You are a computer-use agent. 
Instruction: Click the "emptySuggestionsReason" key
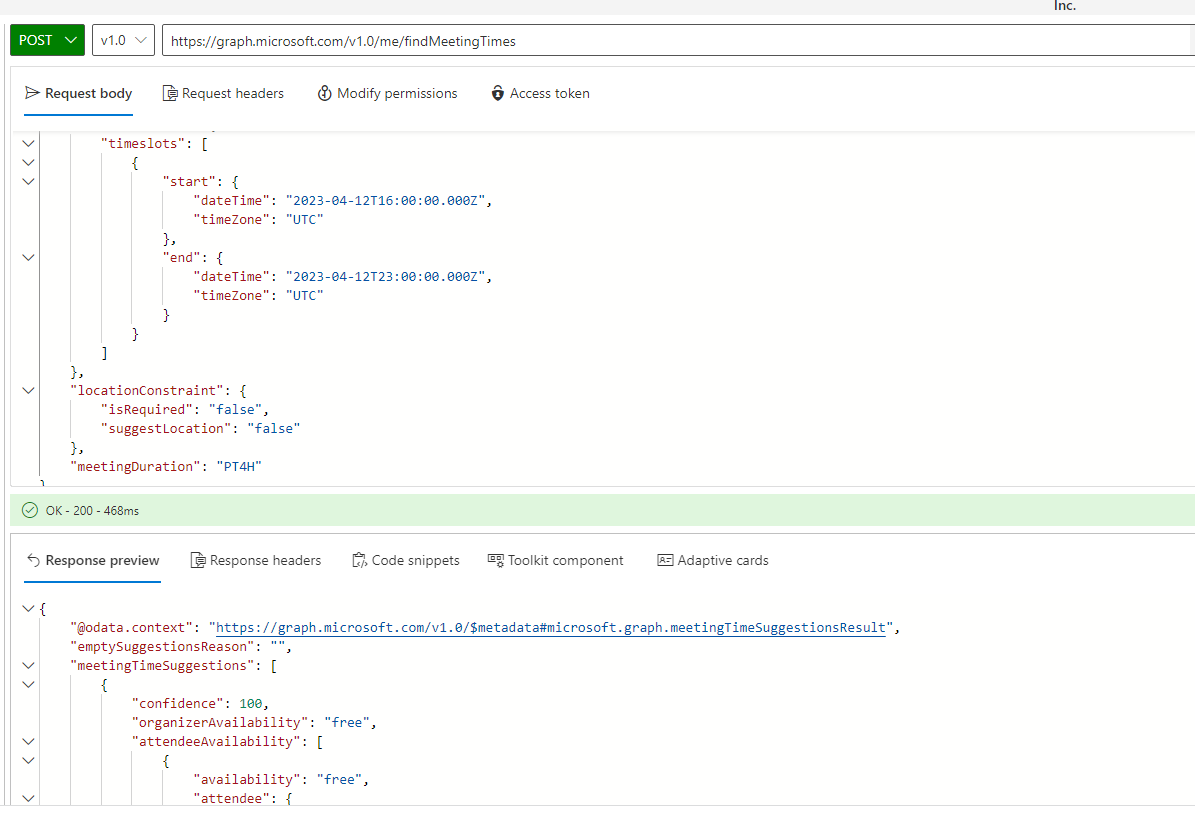162,646
